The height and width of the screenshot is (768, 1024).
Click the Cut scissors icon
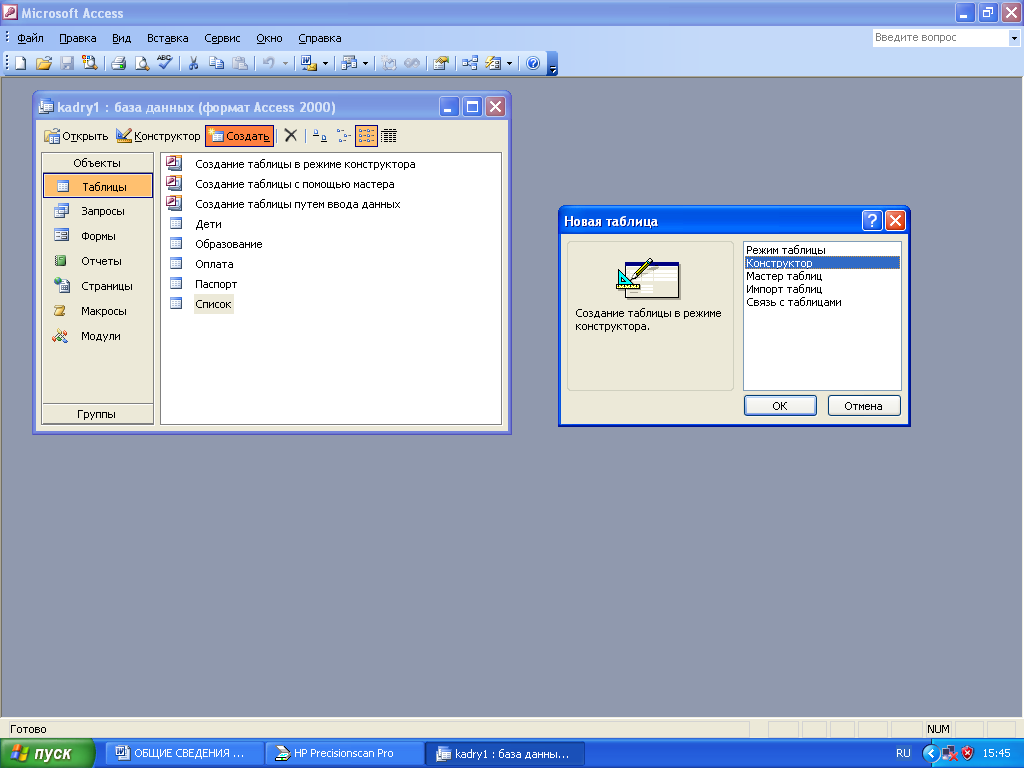coord(193,63)
